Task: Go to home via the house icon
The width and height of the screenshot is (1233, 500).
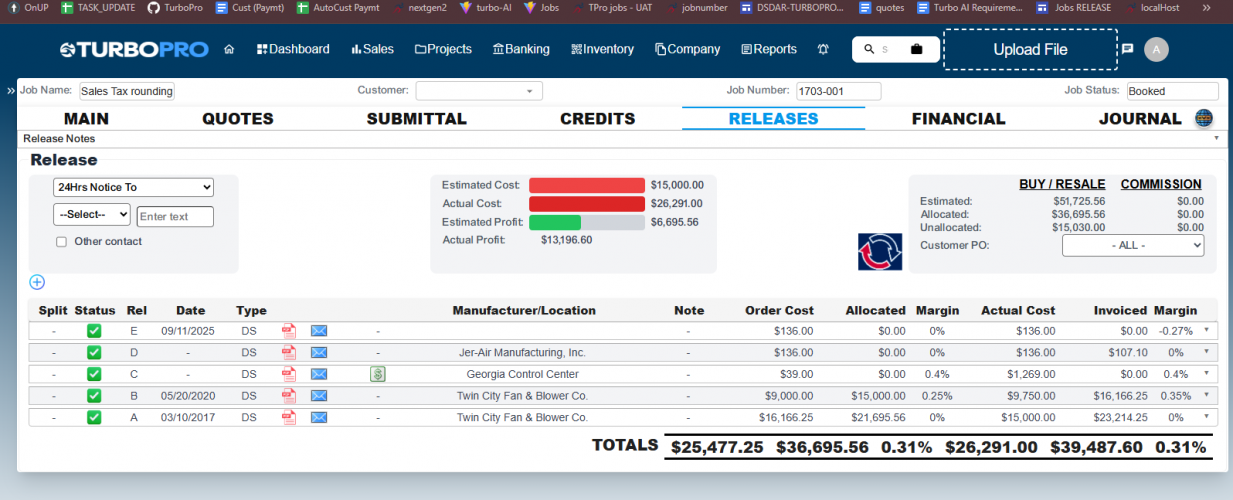Action: coord(229,49)
